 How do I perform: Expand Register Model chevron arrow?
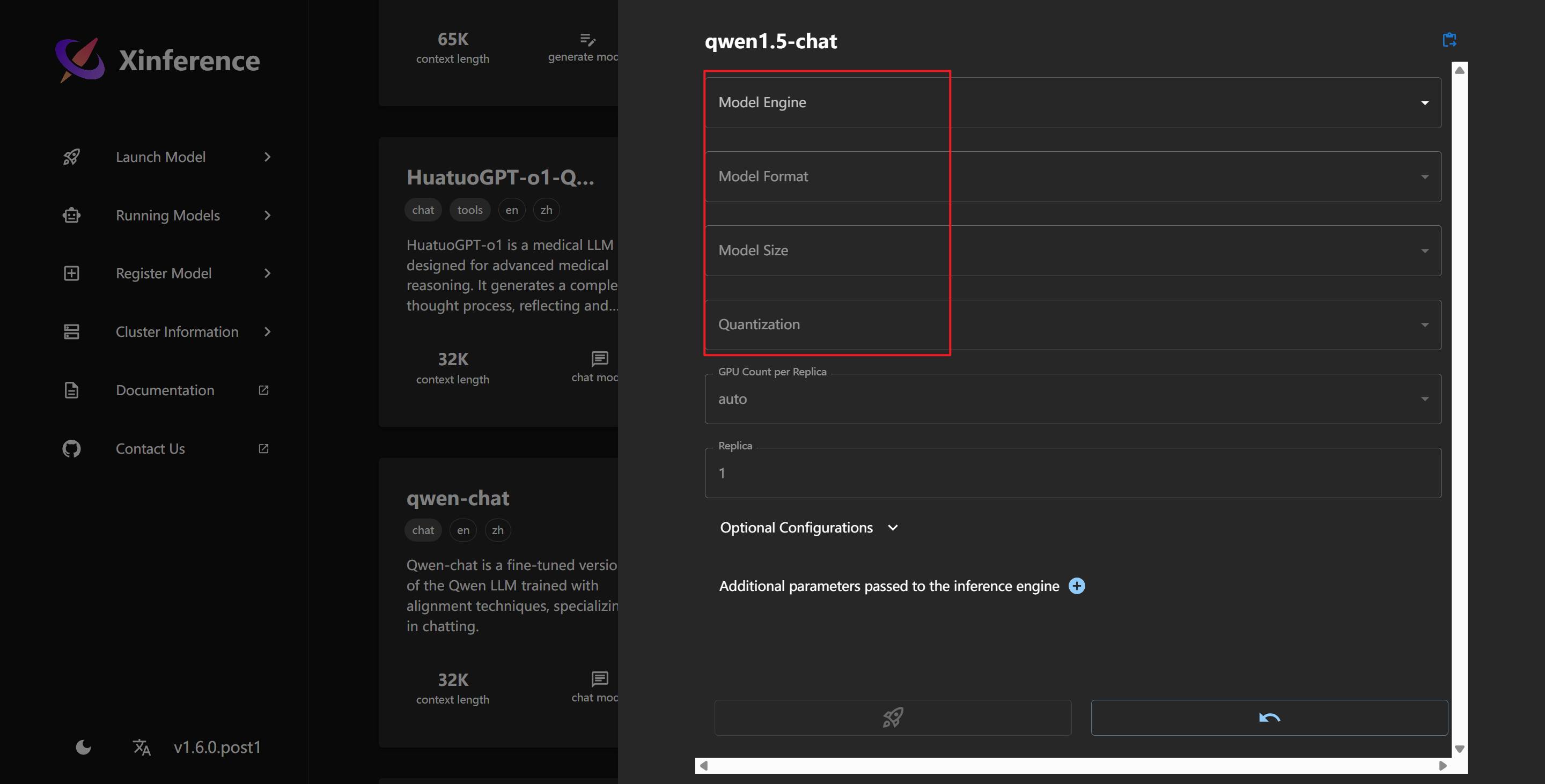pos(268,273)
